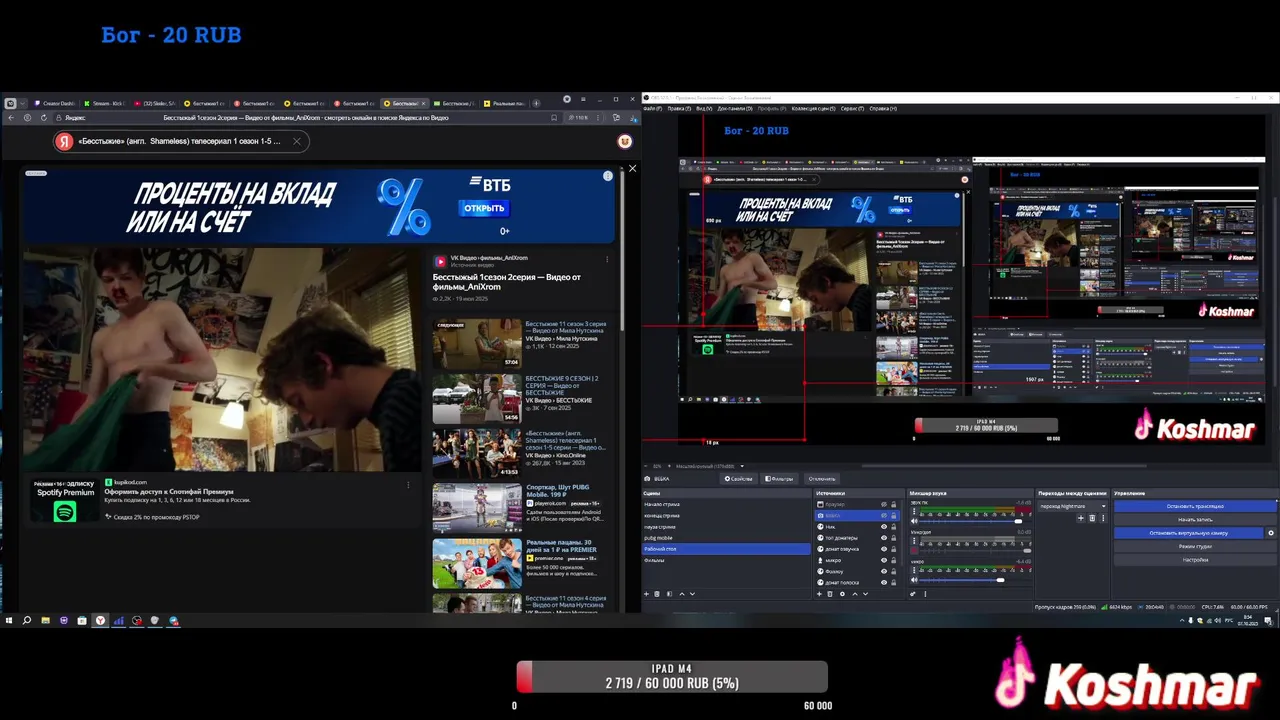Open OBS Вид menu
The height and width of the screenshot is (720, 1280).
(704, 108)
